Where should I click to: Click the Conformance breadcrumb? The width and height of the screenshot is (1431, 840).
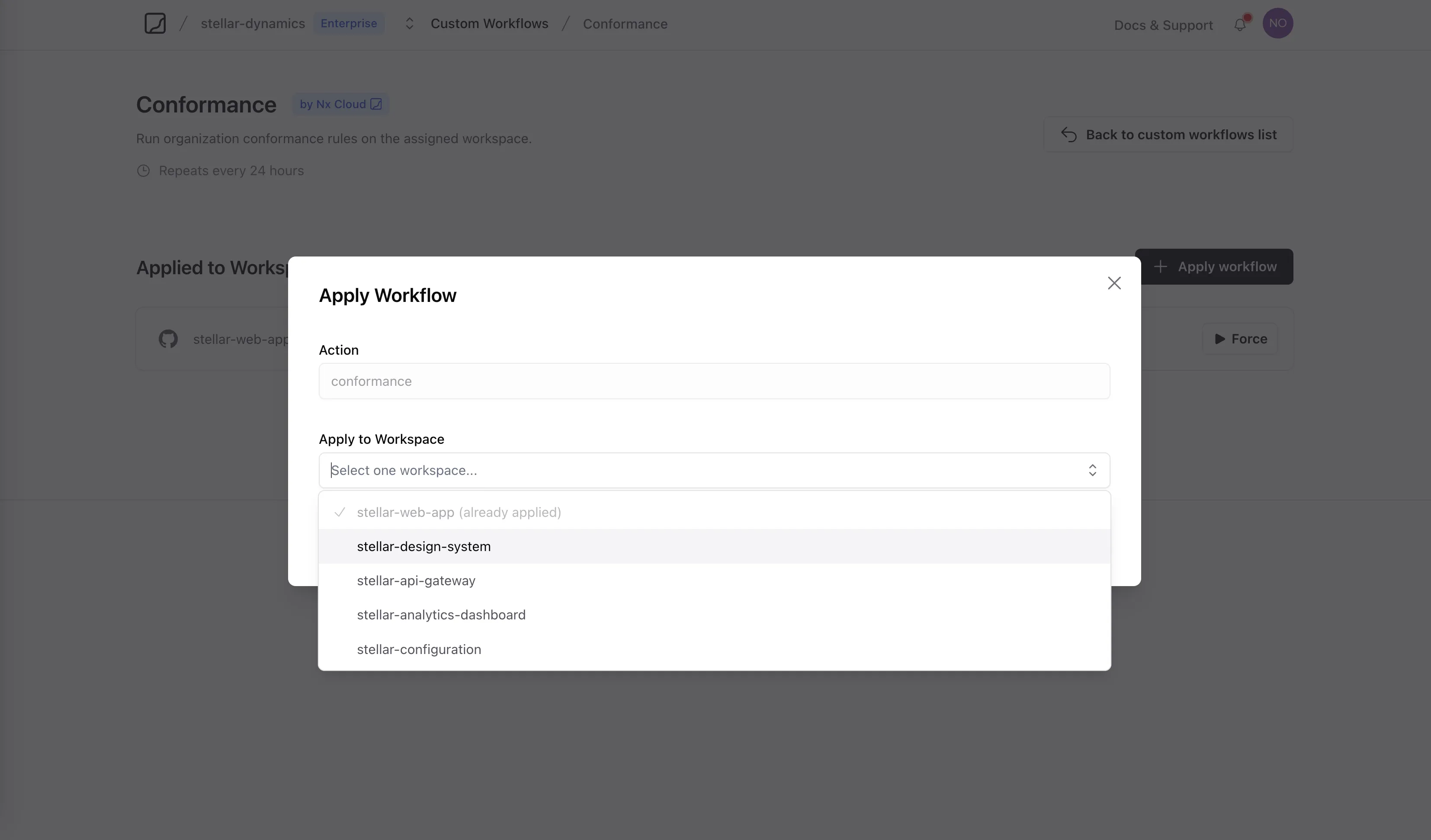625,23
